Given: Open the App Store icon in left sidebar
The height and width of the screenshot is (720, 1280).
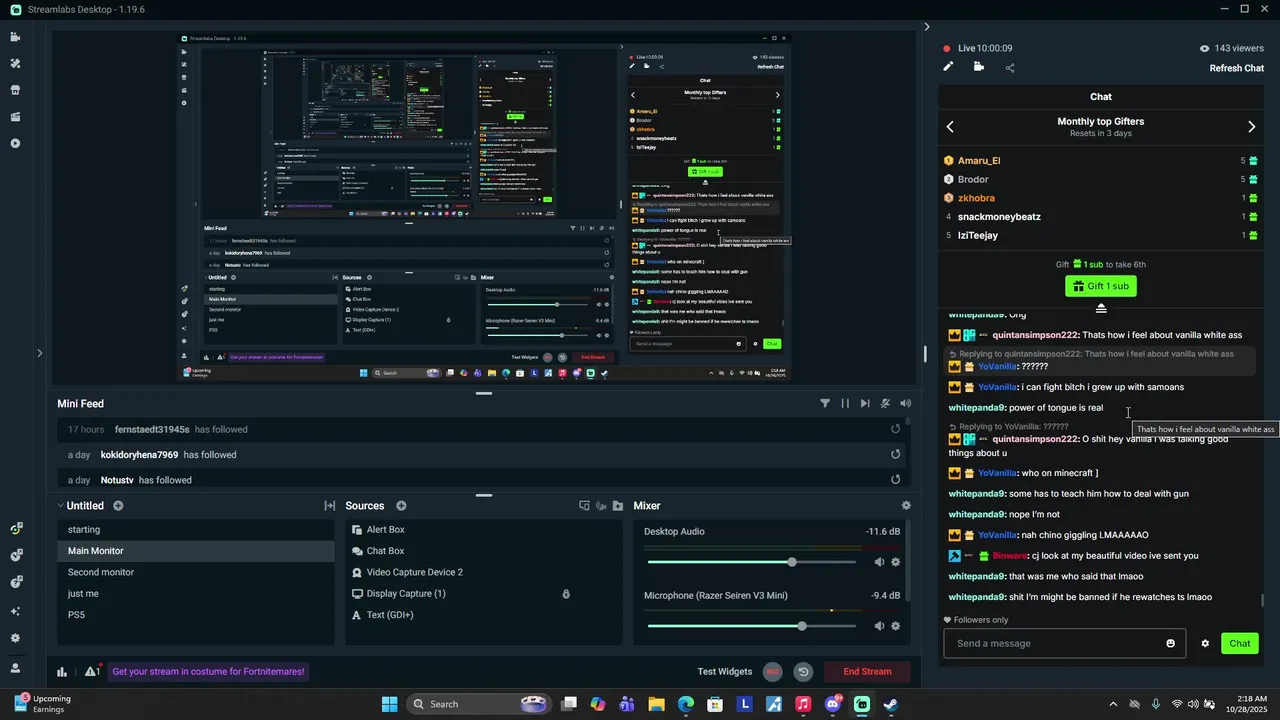Looking at the screenshot, I should coord(15,90).
